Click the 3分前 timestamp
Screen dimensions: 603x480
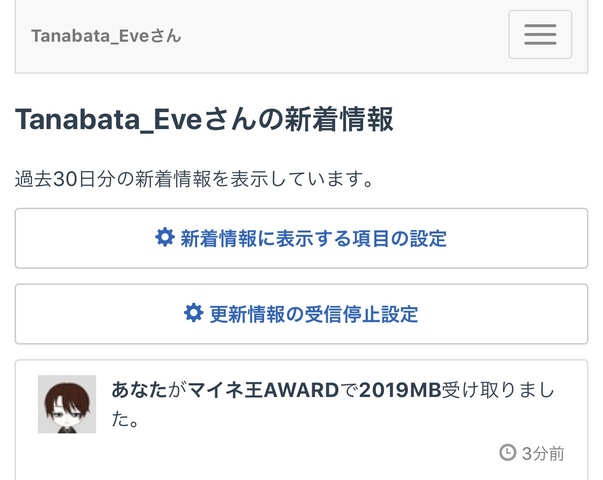542,453
